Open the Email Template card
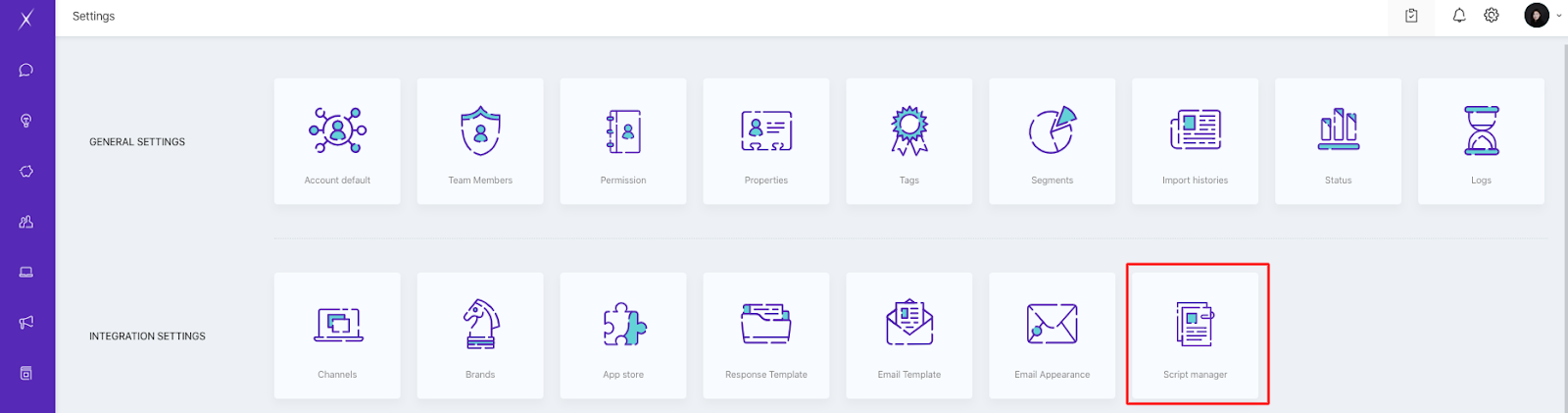 (x=909, y=336)
